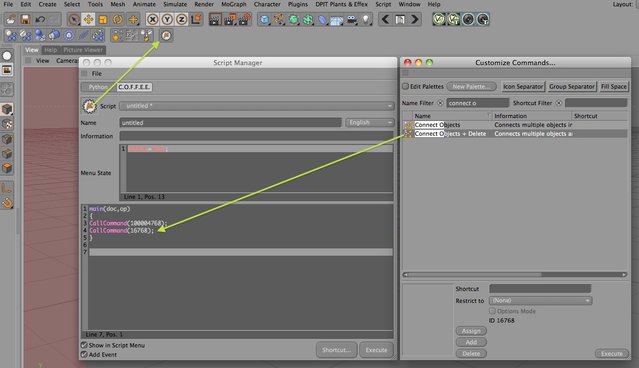Viewport: 639px width, 368px height.
Task: Toggle the Options Mode checkbox
Action: click(x=492, y=311)
